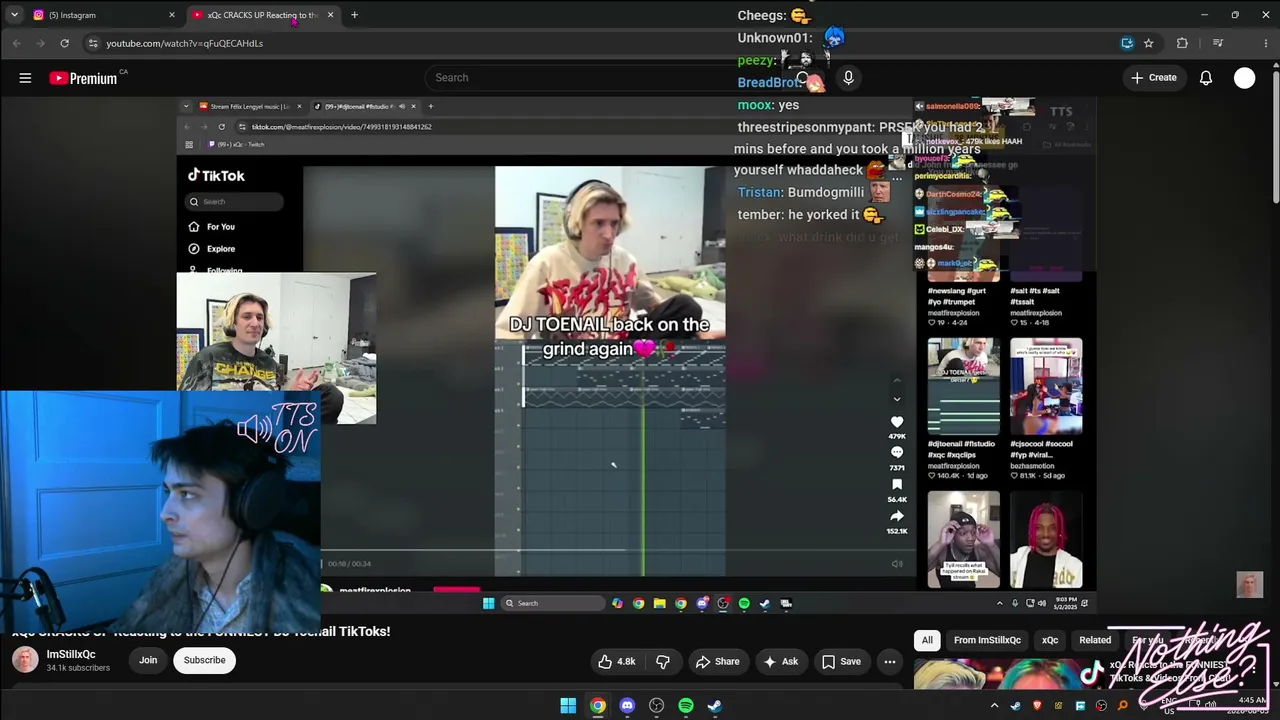This screenshot has height=720, width=1280.
Task: Open more actions ellipsis menu
Action: 890,661
